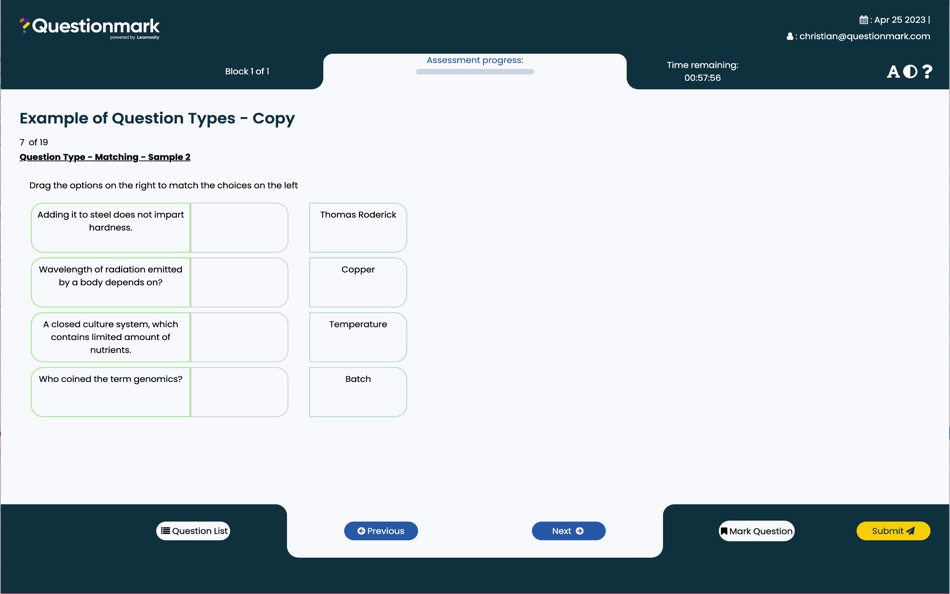Click christian@questionmark.com email text
This screenshot has width=950, height=594.
click(x=865, y=36)
